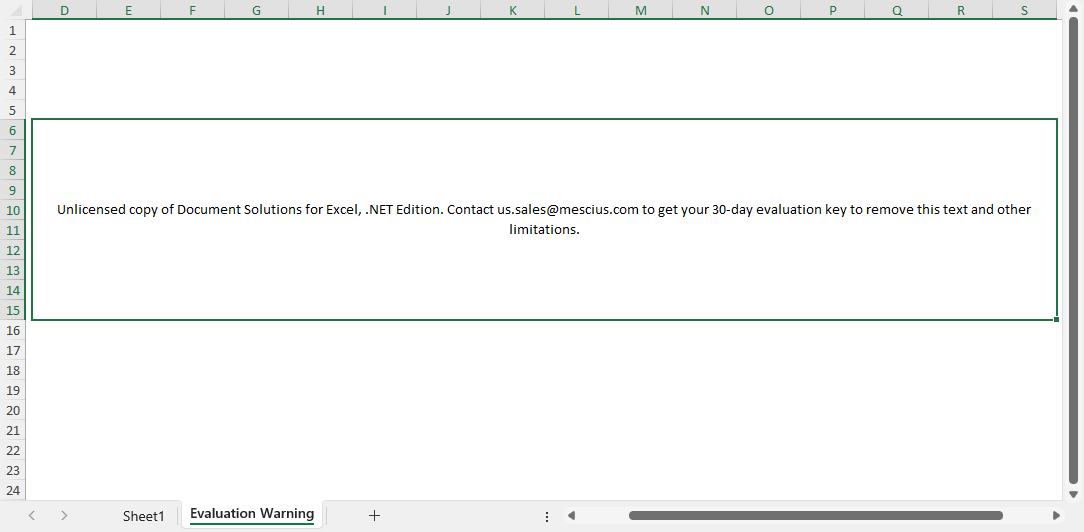This screenshot has width=1084, height=532.
Task: Select column R header
Action: (x=961, y=10)
